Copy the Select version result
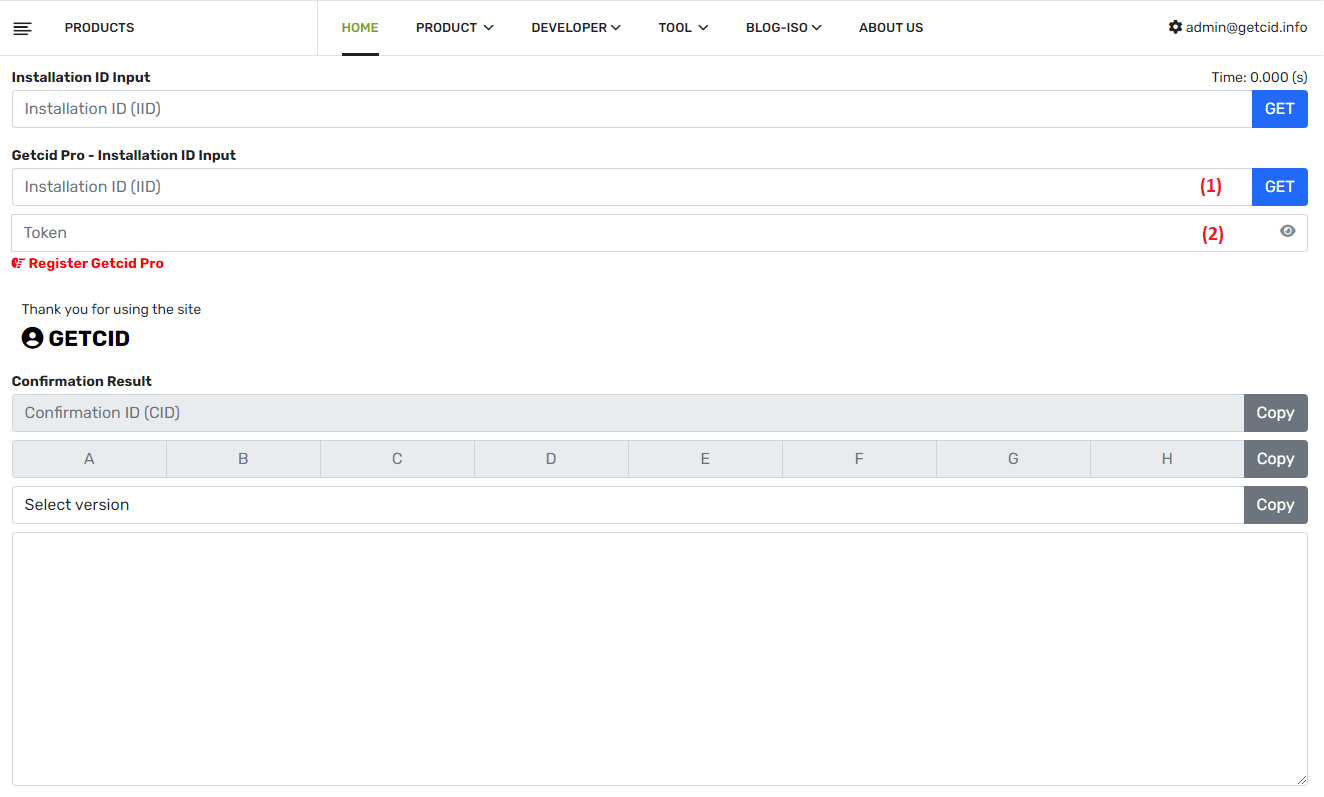 [1276, 505]
